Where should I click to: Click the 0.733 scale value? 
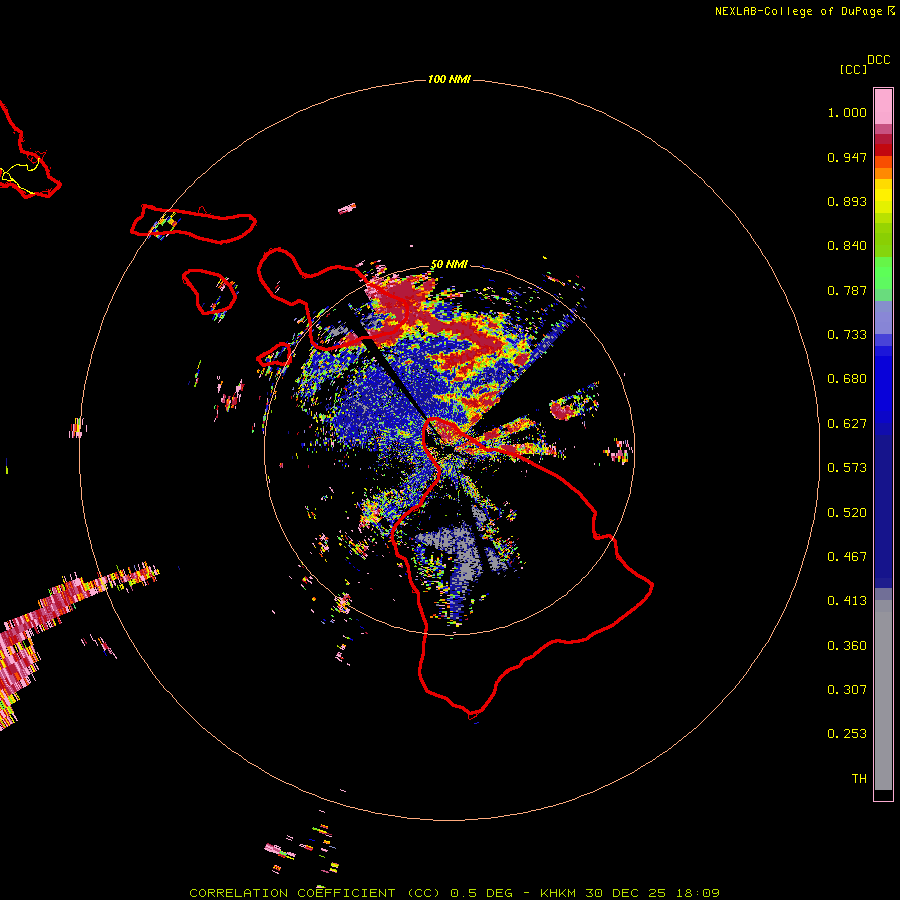point(847,335)
